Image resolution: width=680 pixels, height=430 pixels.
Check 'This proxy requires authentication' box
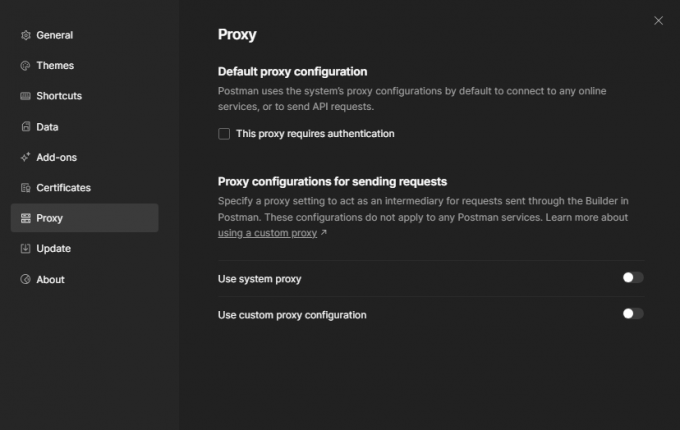click(224, 134)
